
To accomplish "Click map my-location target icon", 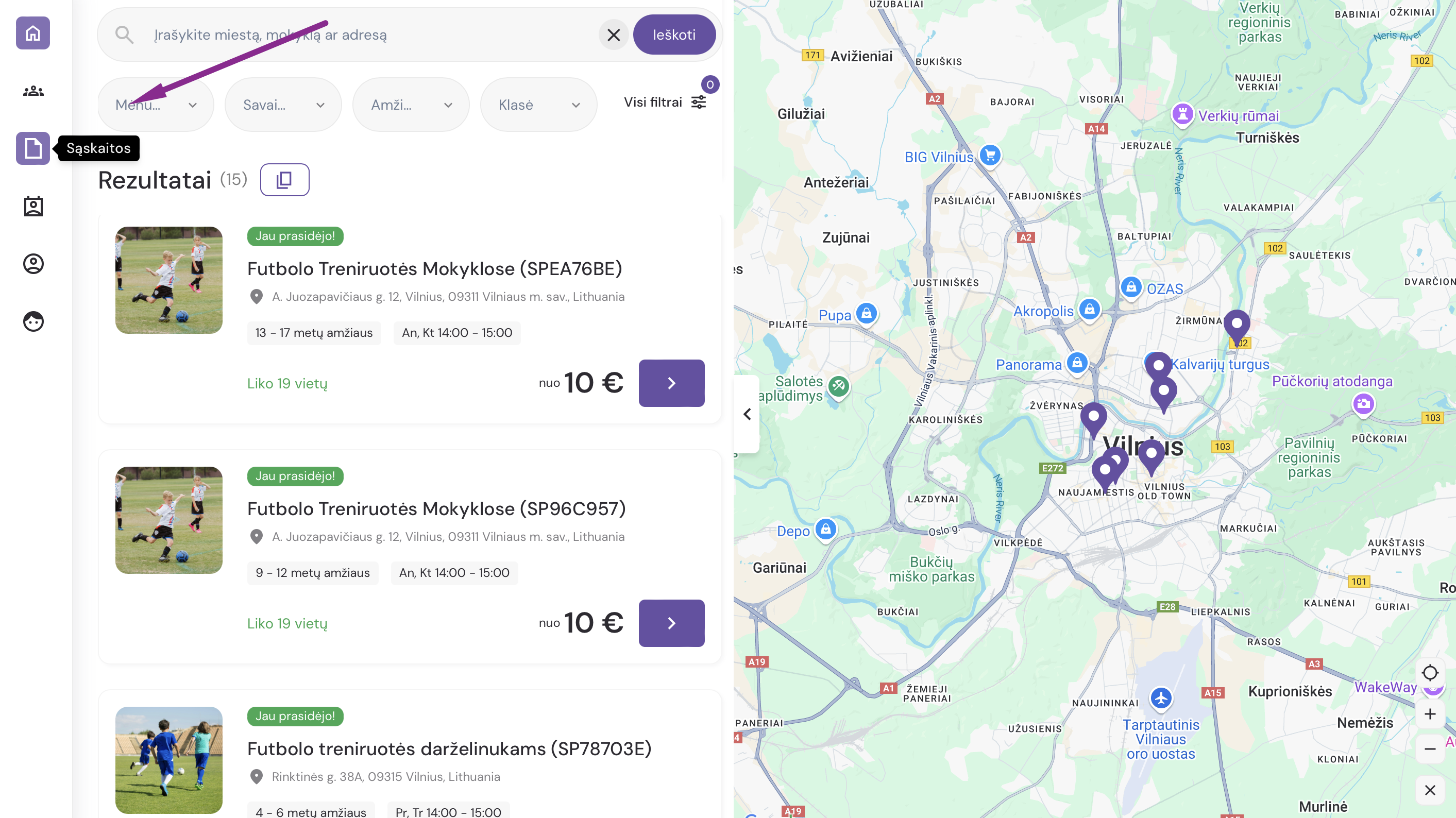I will pyautogui.click(x=1430, y=673).
